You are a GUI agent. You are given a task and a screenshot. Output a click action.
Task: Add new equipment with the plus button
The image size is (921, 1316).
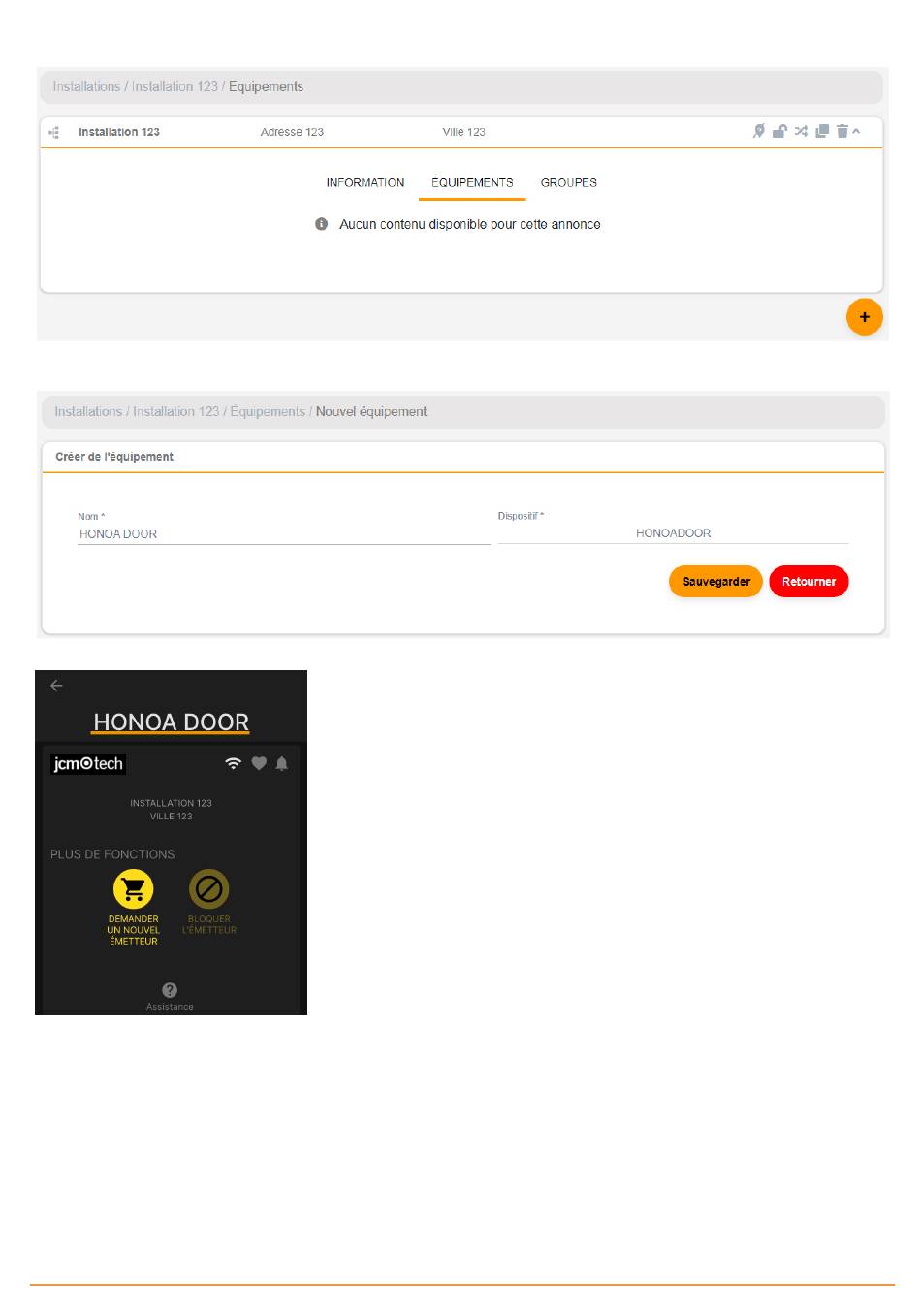click(864, 317)
